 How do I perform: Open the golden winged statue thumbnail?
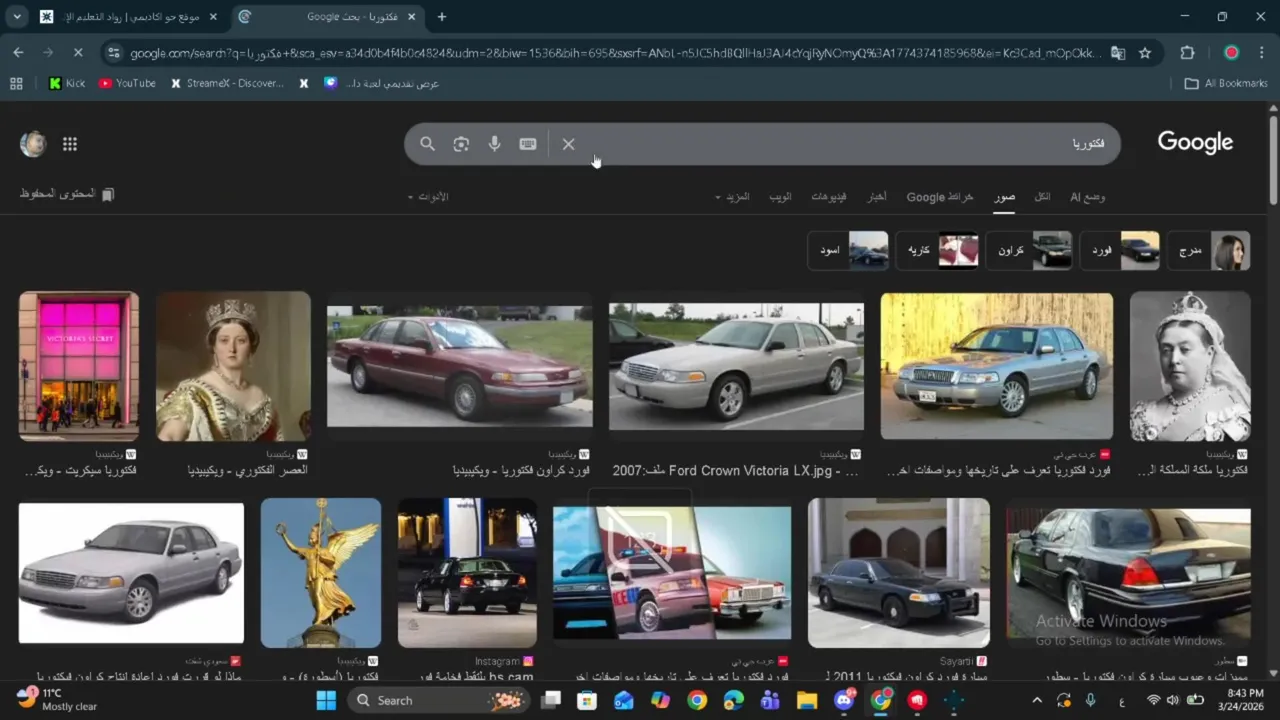click(321, 573)
